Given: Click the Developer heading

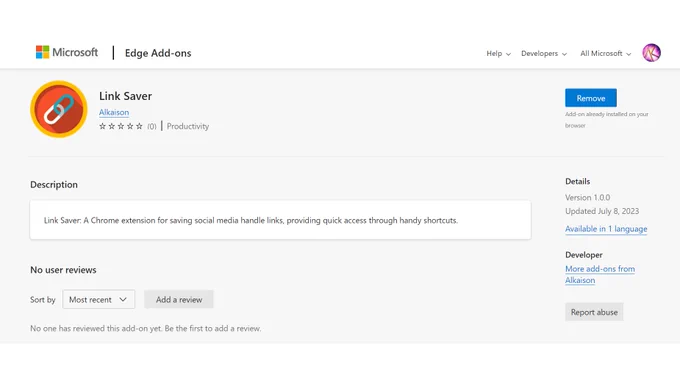Looking at the screenshot, I should point(584,255).
